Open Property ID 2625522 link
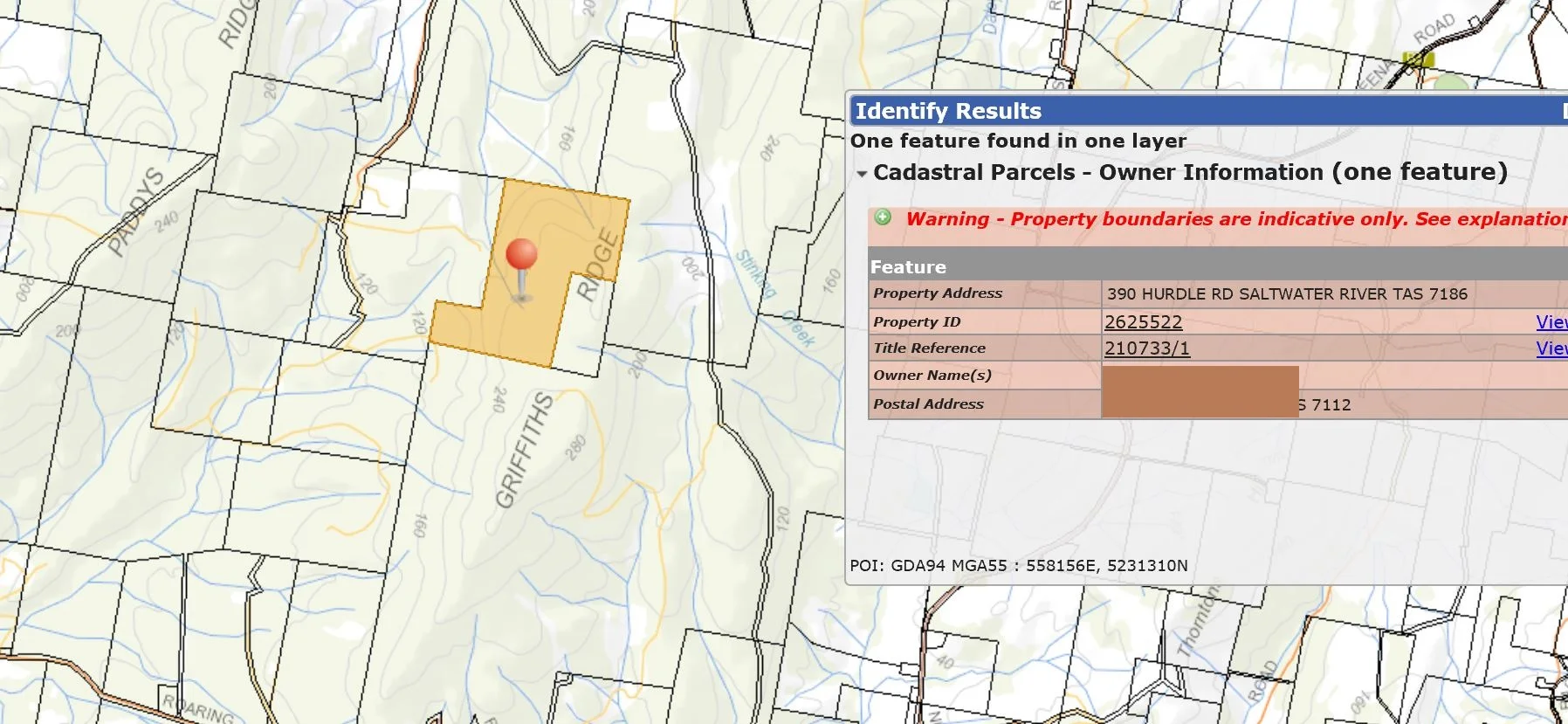Viewport: 1568px width, 724px height. click(x=1143, y=322)
